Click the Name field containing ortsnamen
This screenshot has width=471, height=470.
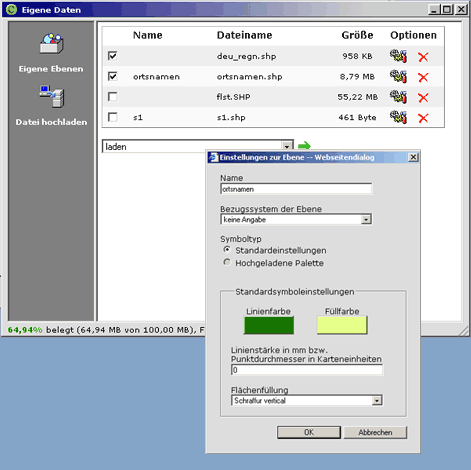[x=296, y=189]
